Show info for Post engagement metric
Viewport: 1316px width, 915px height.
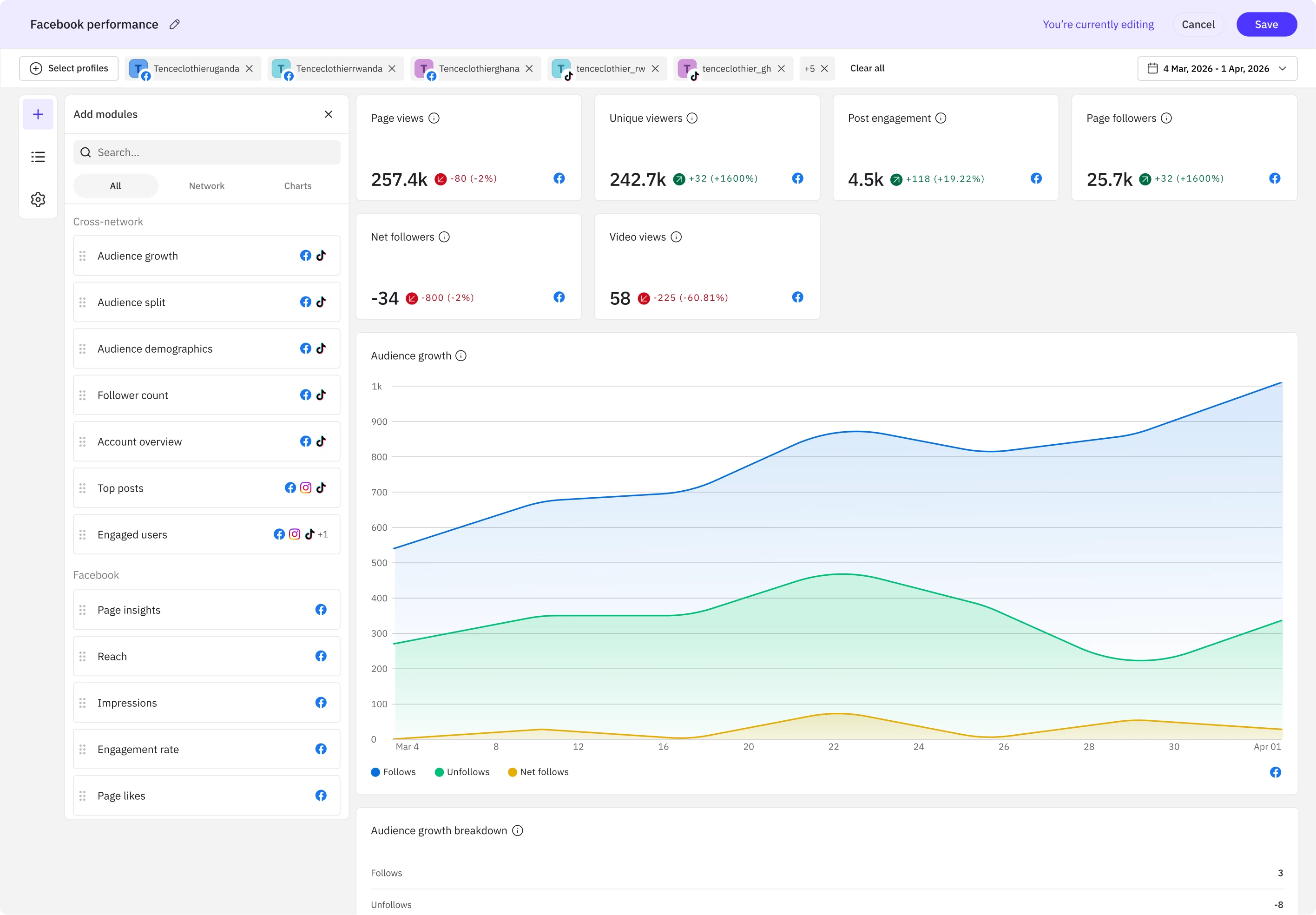click(941, 118)
